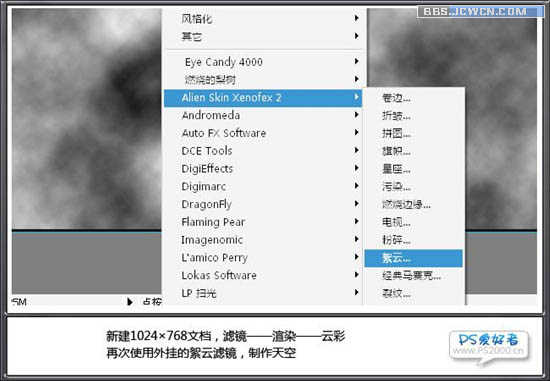550x381 pixels.
Task: Open the Andromeda plugin submenu
Action: tap(264, 115)
